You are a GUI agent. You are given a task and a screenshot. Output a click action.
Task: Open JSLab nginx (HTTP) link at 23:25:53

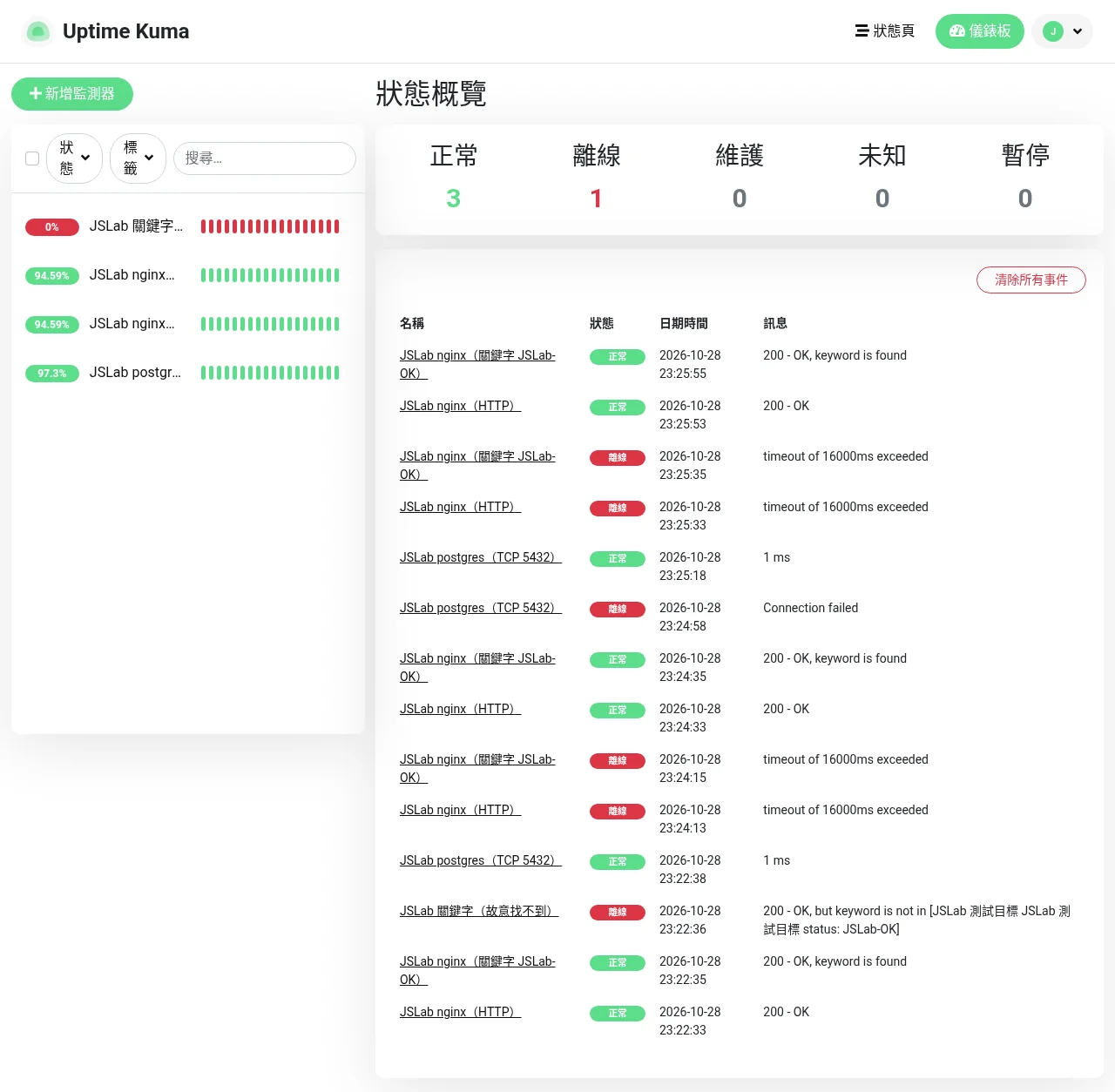460,406
